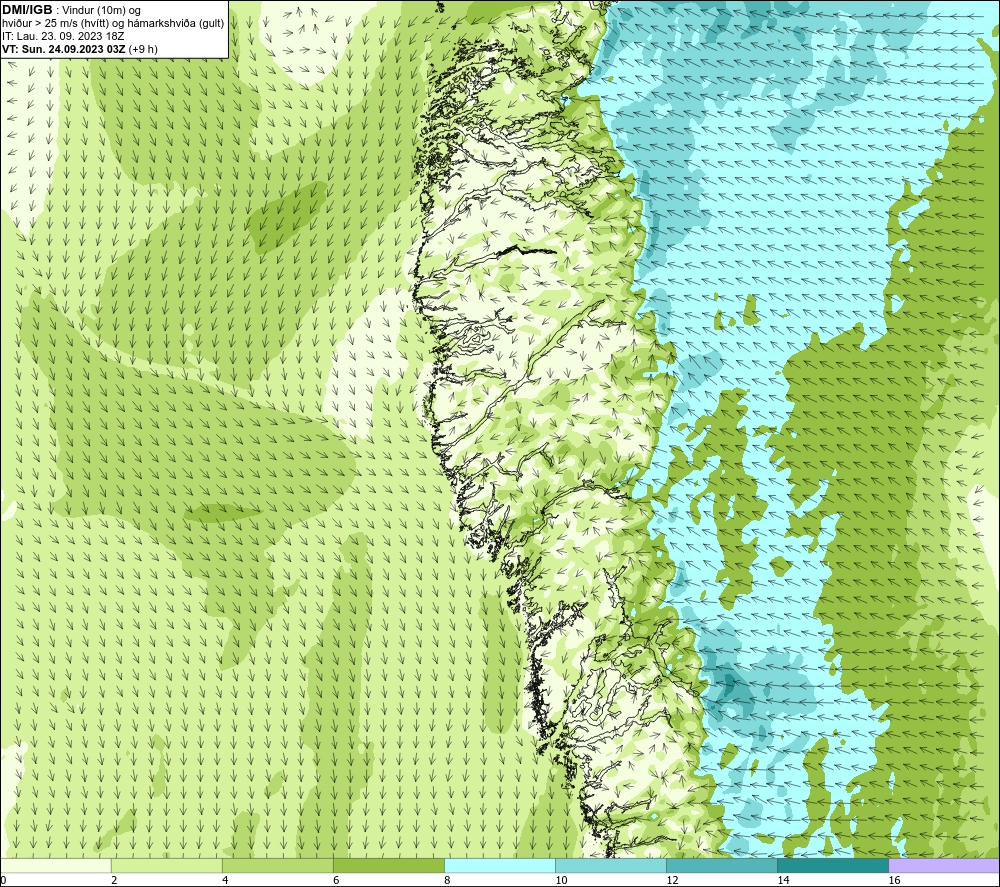Click the legend scale label '6'
Screen dimensions: 1000x887
click(x=336, y=881)
